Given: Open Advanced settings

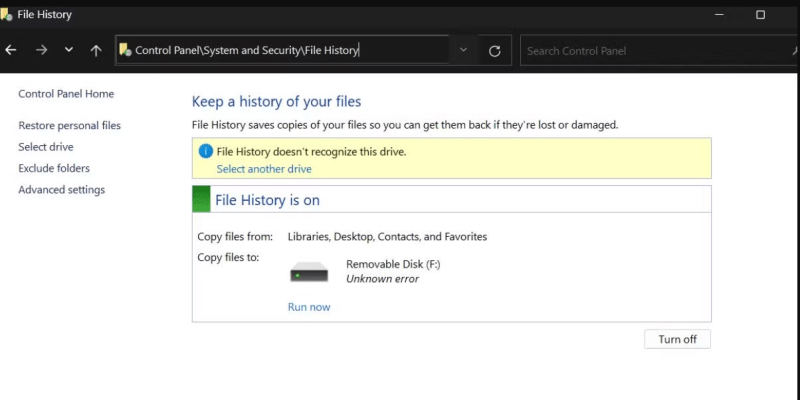Looking at the screenshot, I should pyautogui.click(x=62, y=190).
